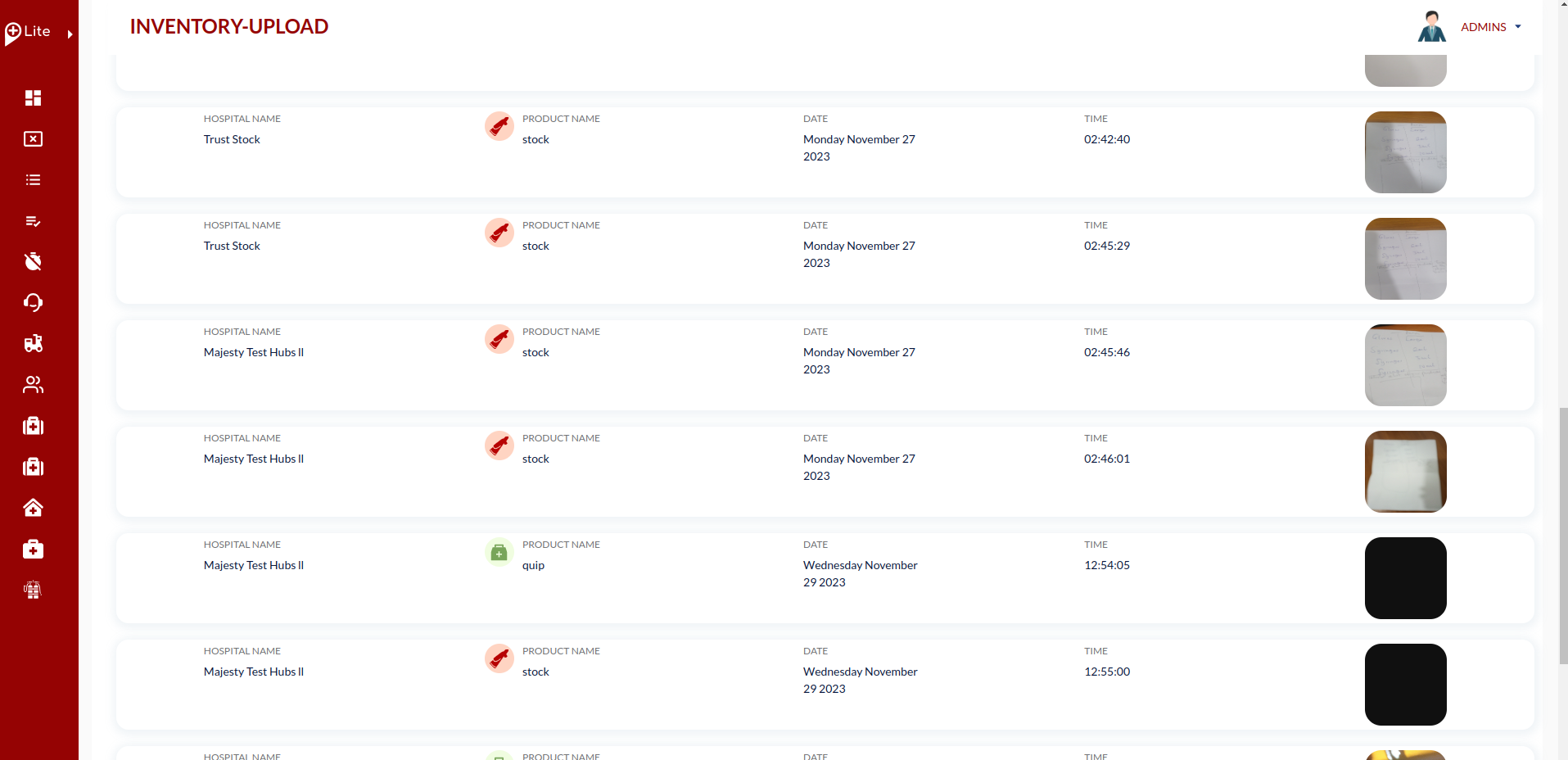The width and height of the screenshot is (1568, 760).
Task: Click the cancelled box-with-X sidebar icon
Action: [33, 139]
